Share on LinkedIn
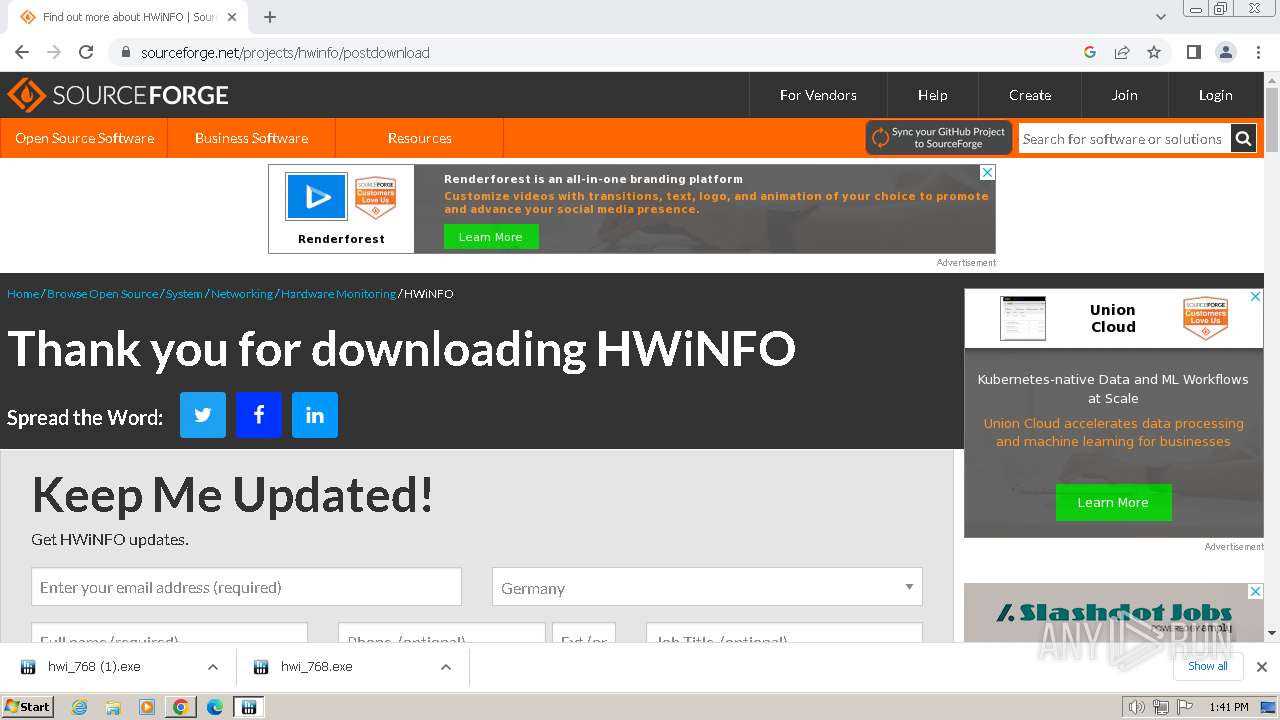The height and width of the screenshot is (720, 1280). click(315, 415)
